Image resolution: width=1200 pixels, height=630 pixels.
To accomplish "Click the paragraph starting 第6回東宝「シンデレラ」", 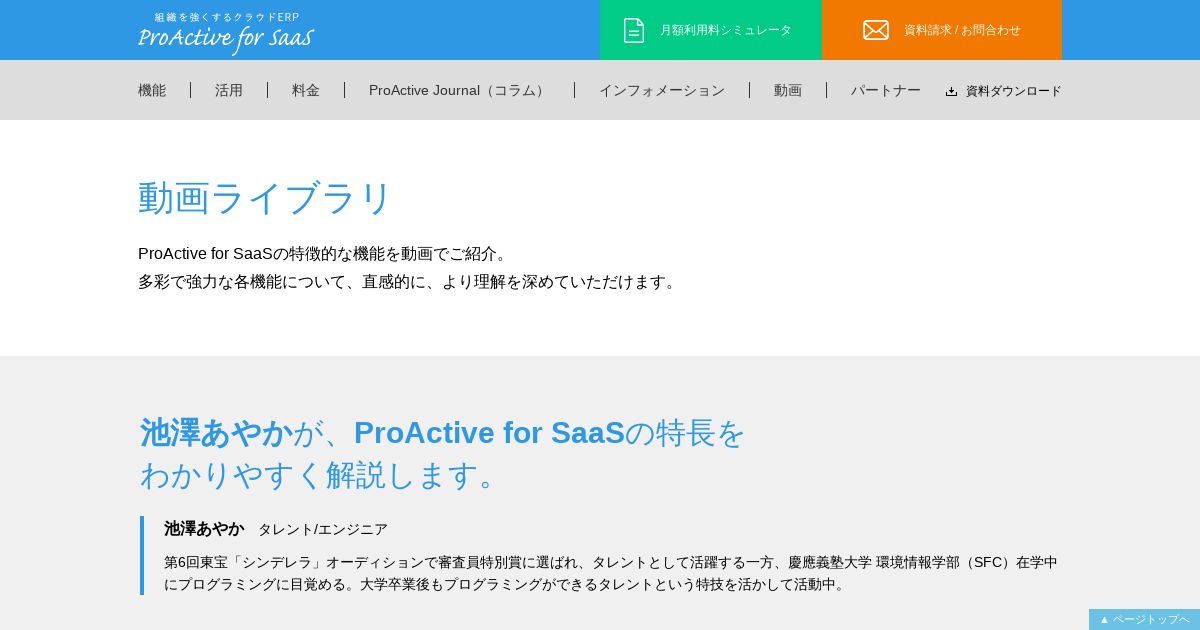I will pos(611,573).
